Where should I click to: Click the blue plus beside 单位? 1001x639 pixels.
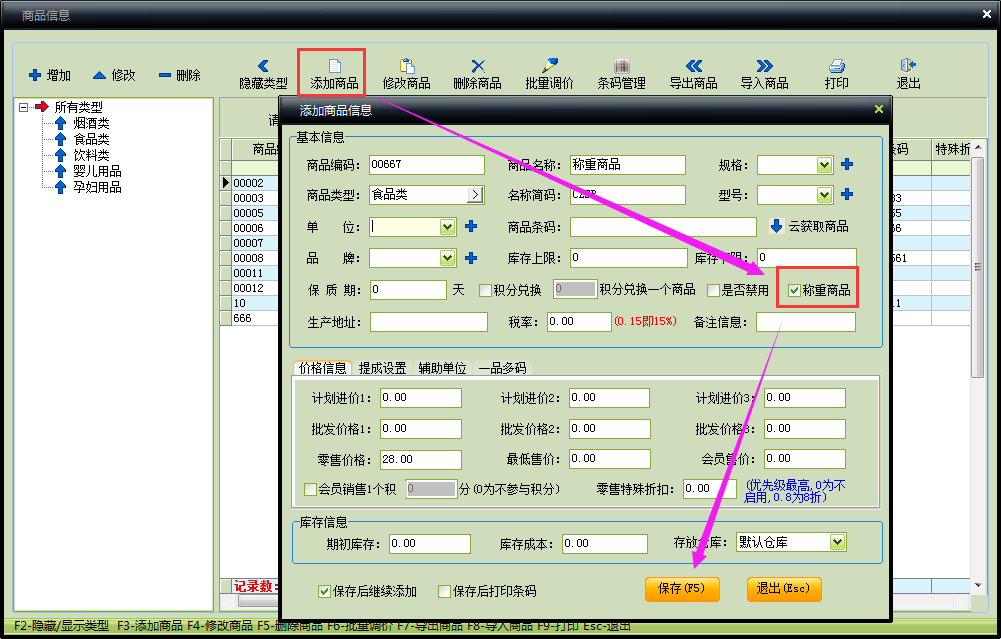point(471,226)
